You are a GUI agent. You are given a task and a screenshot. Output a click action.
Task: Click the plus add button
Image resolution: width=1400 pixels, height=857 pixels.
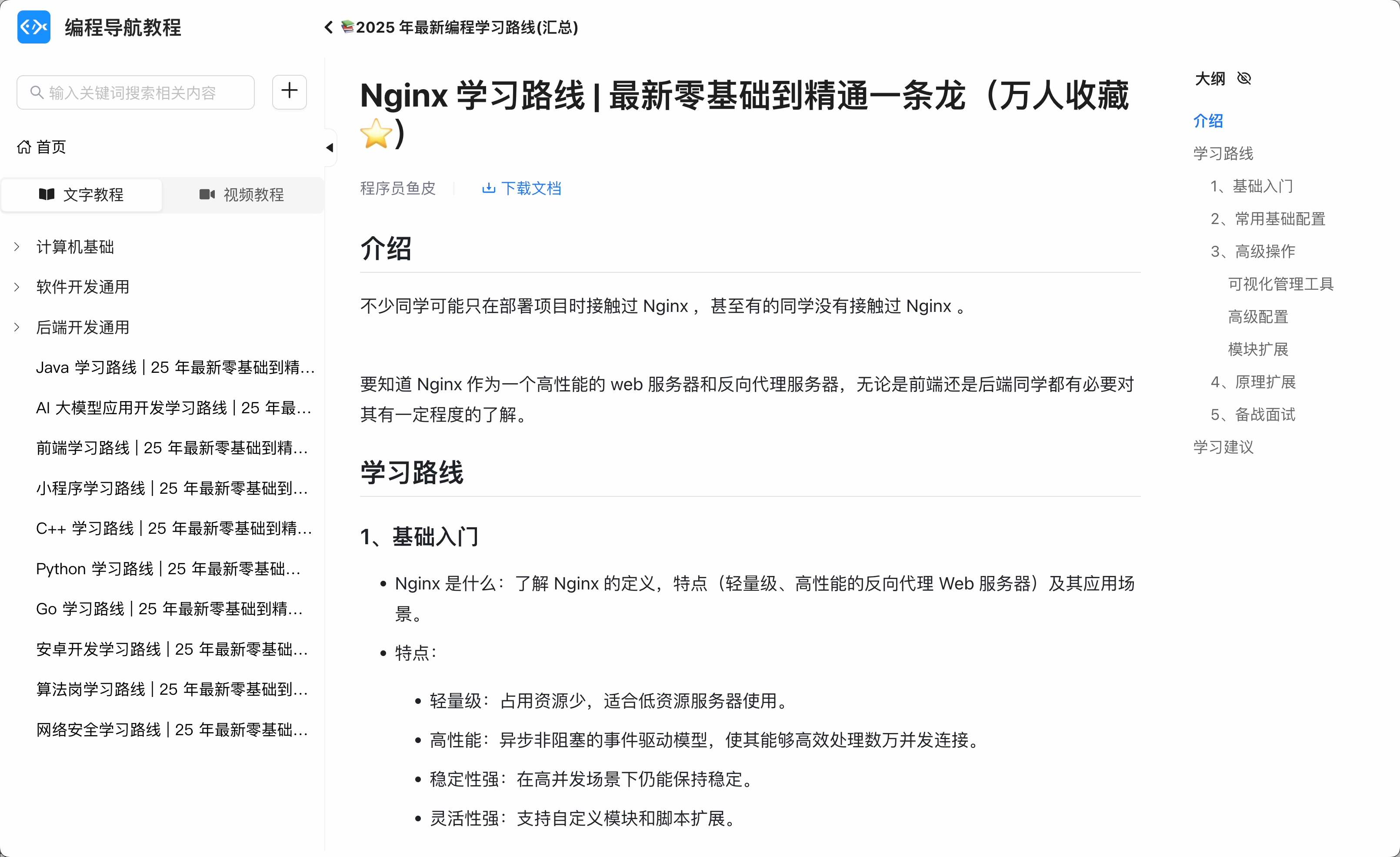click(289, 91)
